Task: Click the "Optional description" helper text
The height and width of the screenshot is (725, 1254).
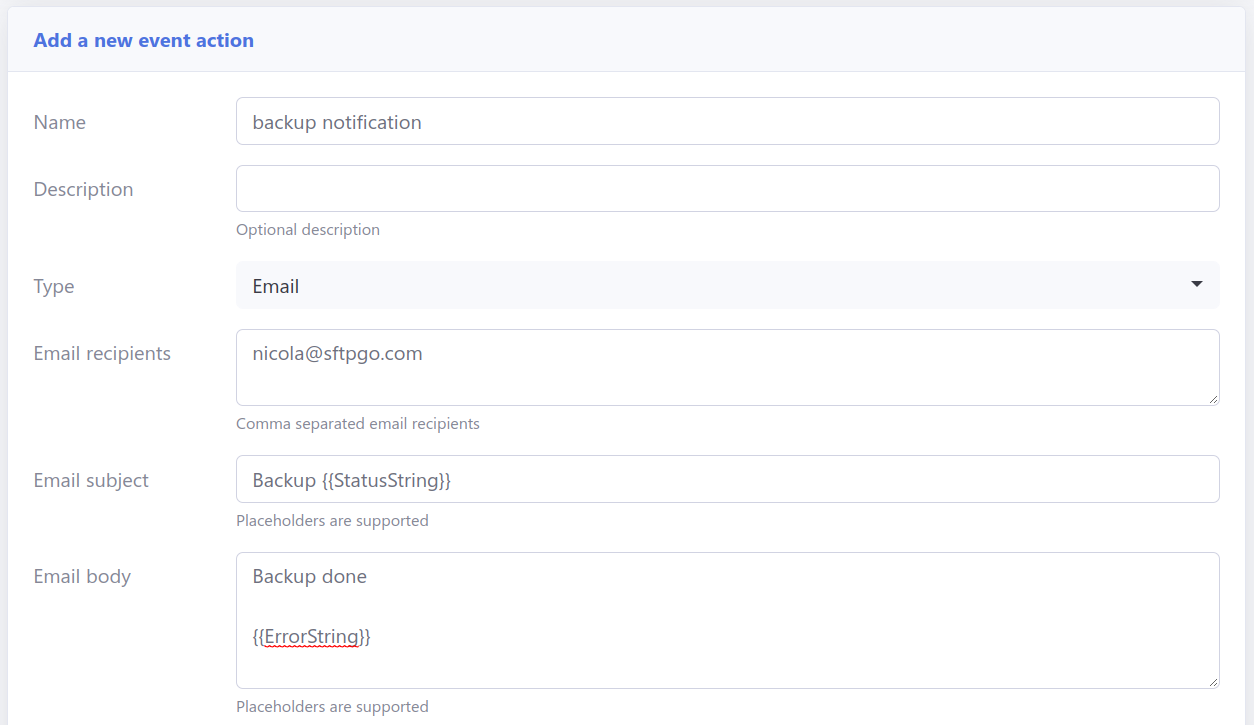Action: tap(308, 229)
